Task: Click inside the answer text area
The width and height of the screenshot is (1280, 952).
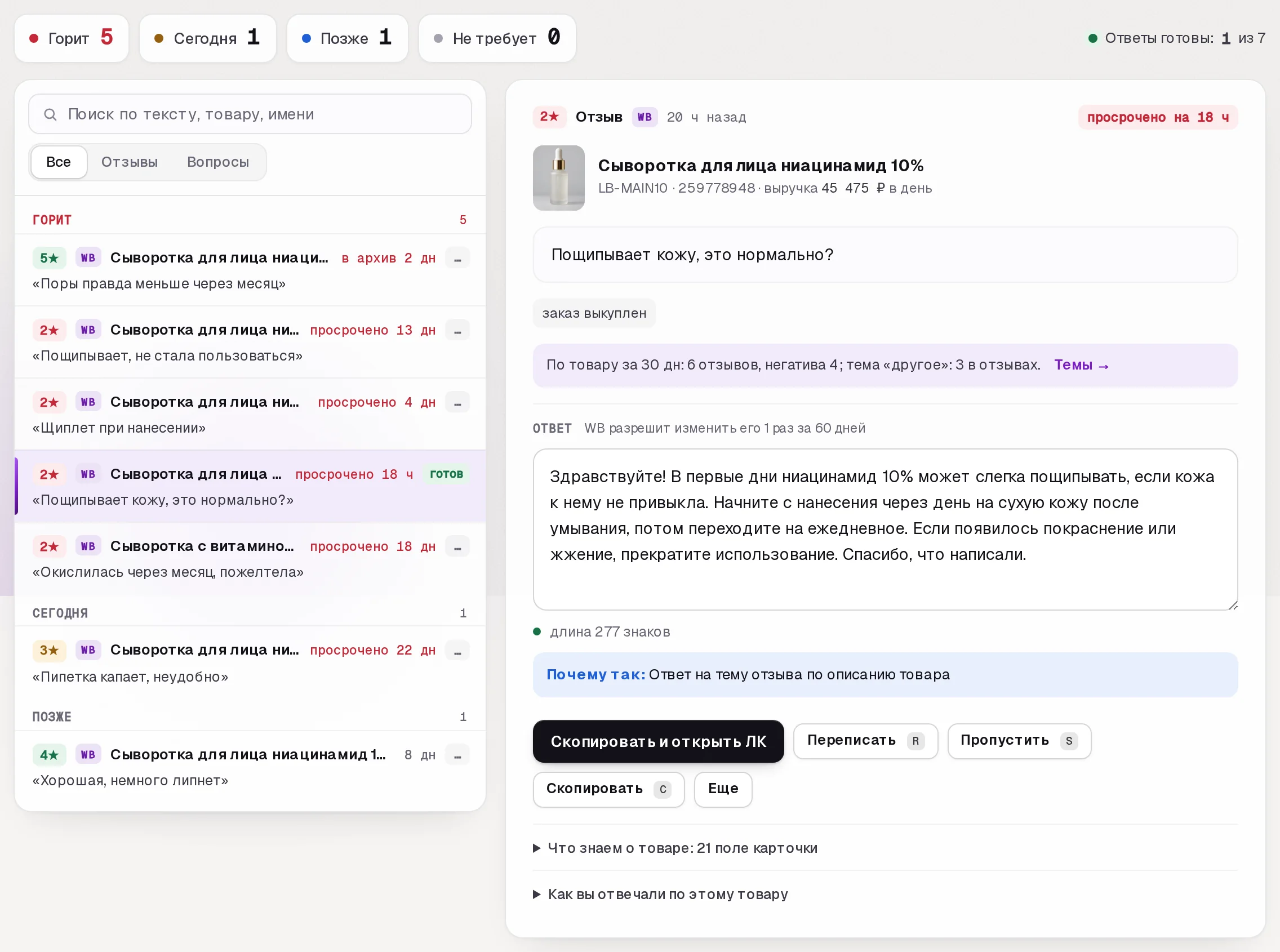Action: pyautogui.click(x=885, y=530)
